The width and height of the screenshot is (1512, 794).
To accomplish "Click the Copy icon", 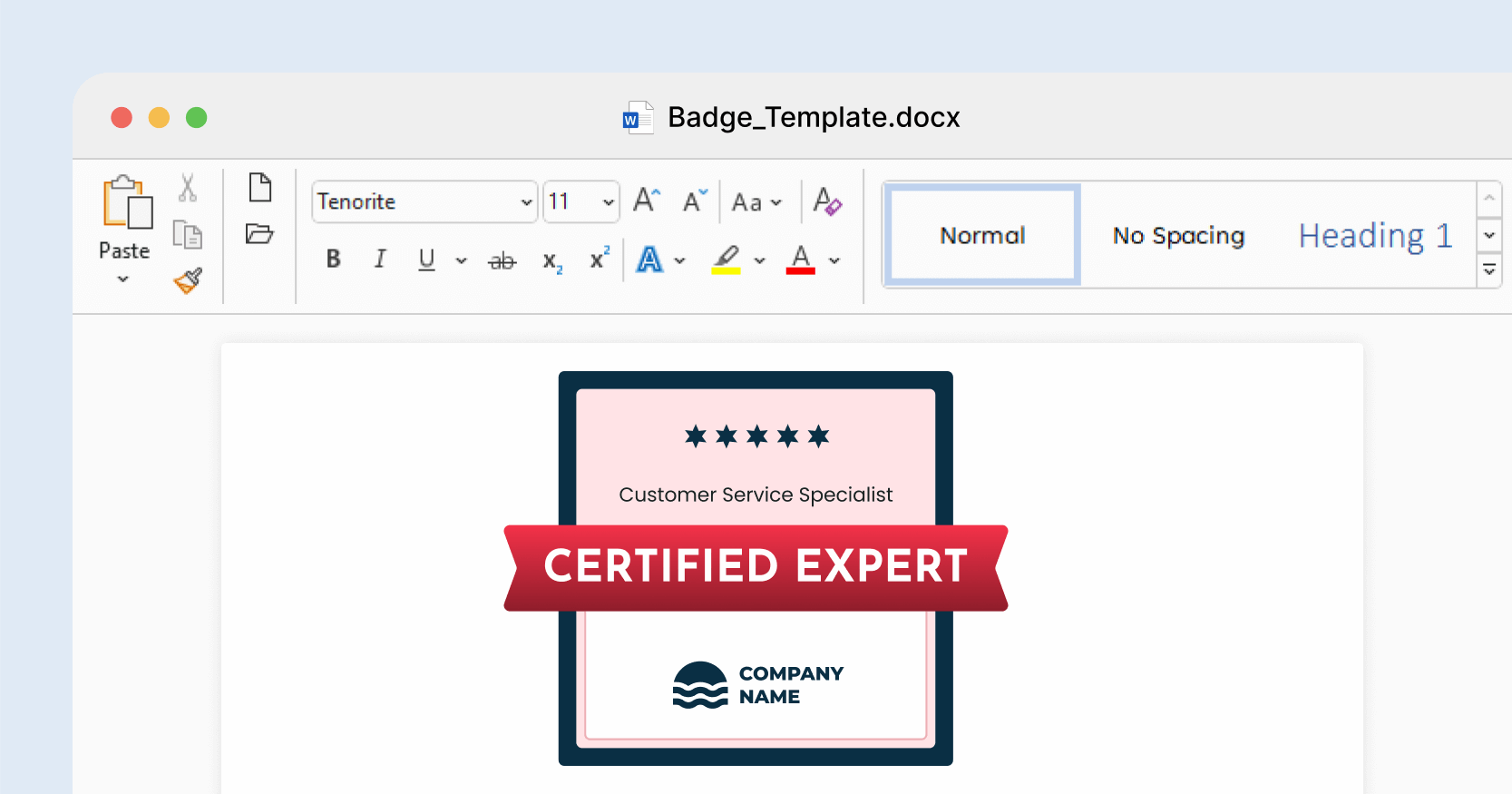I will [188, 235].
